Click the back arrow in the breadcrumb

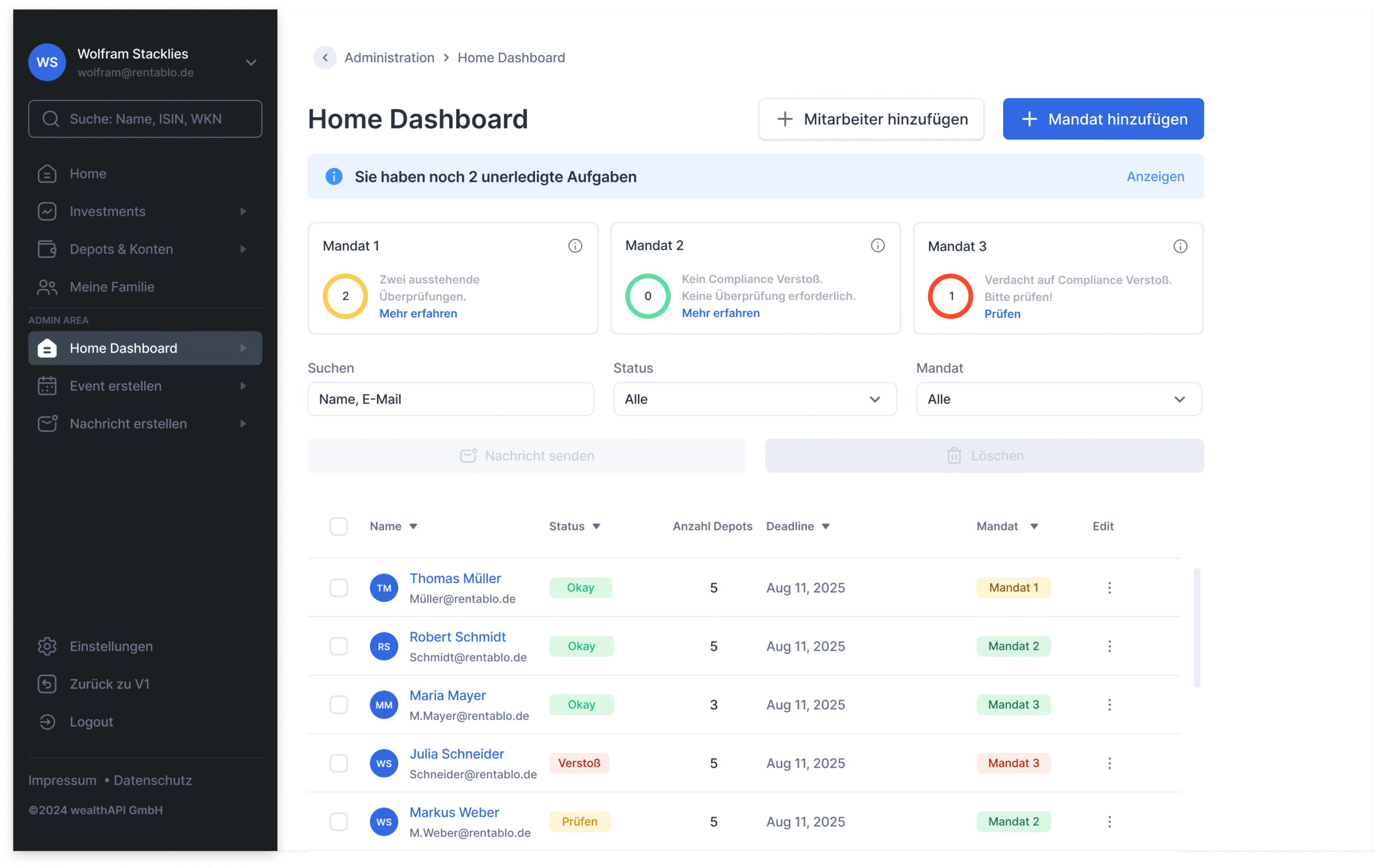325,57
